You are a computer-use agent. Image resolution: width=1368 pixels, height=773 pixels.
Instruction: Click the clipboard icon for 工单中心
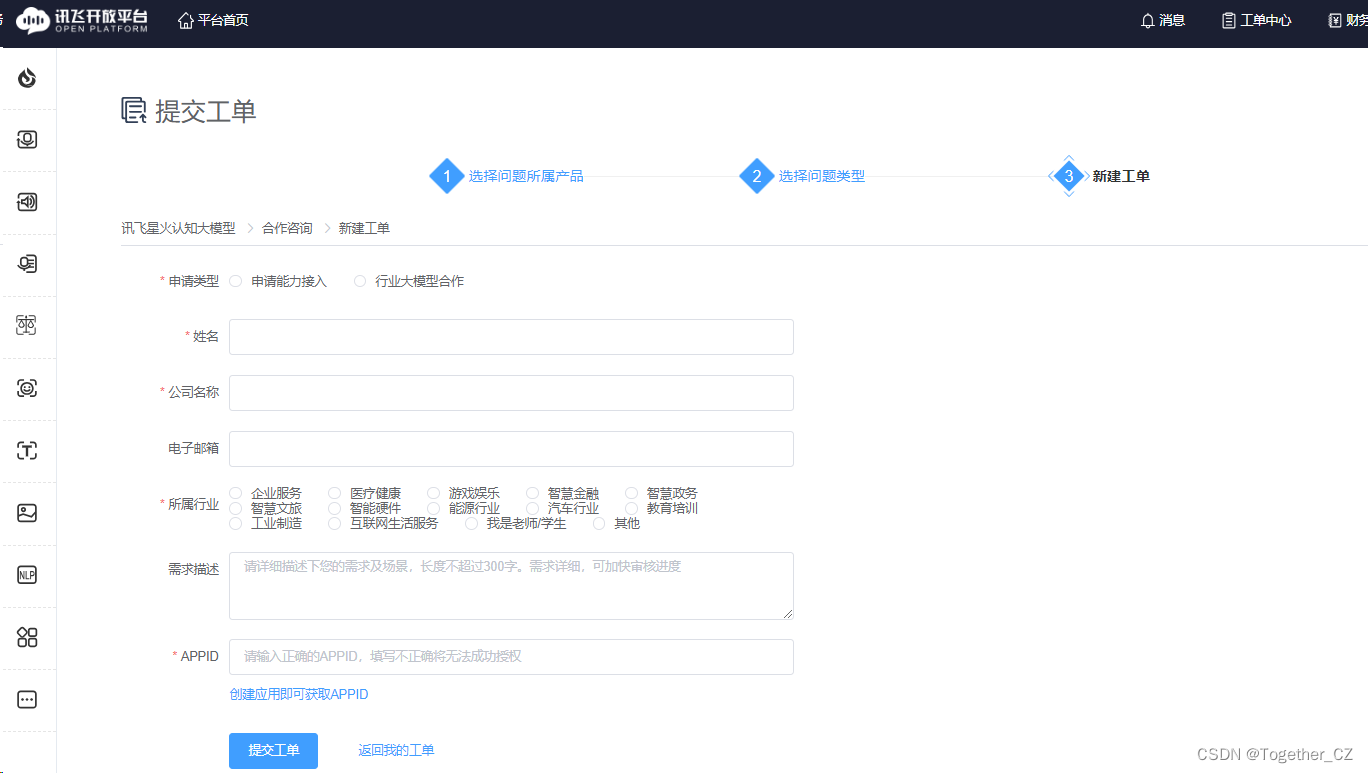(x=1229, y=20)
